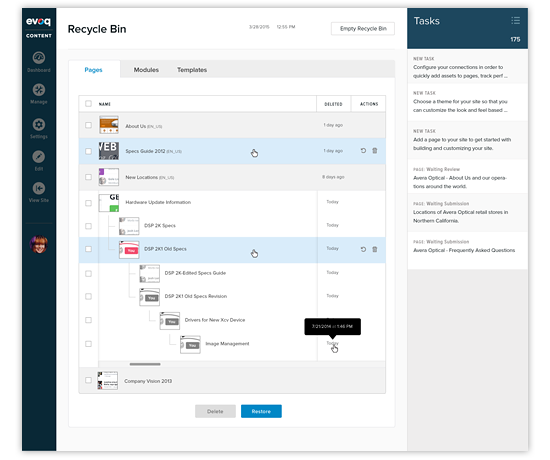The image size is (550, 460).
Task: Sort by the Name column header
Action: (105, 104)
